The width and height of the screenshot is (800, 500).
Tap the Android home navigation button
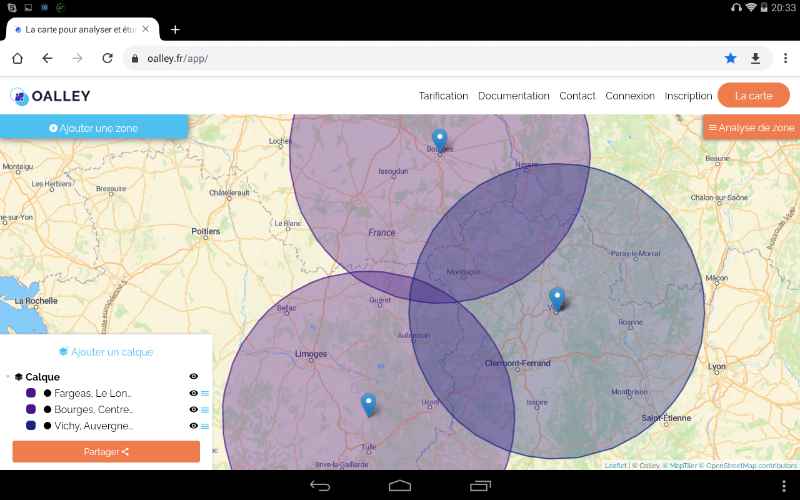(400, 485)
